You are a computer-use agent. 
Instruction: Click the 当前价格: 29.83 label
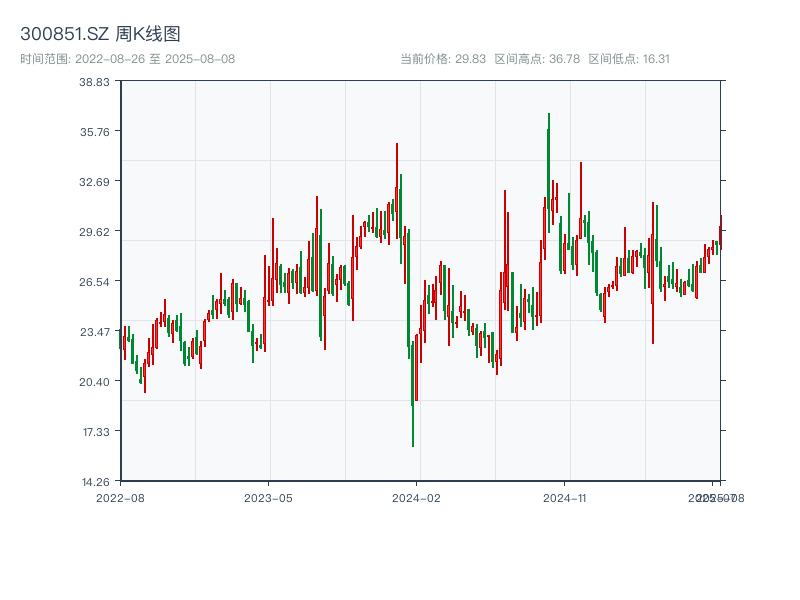point(443,59)
